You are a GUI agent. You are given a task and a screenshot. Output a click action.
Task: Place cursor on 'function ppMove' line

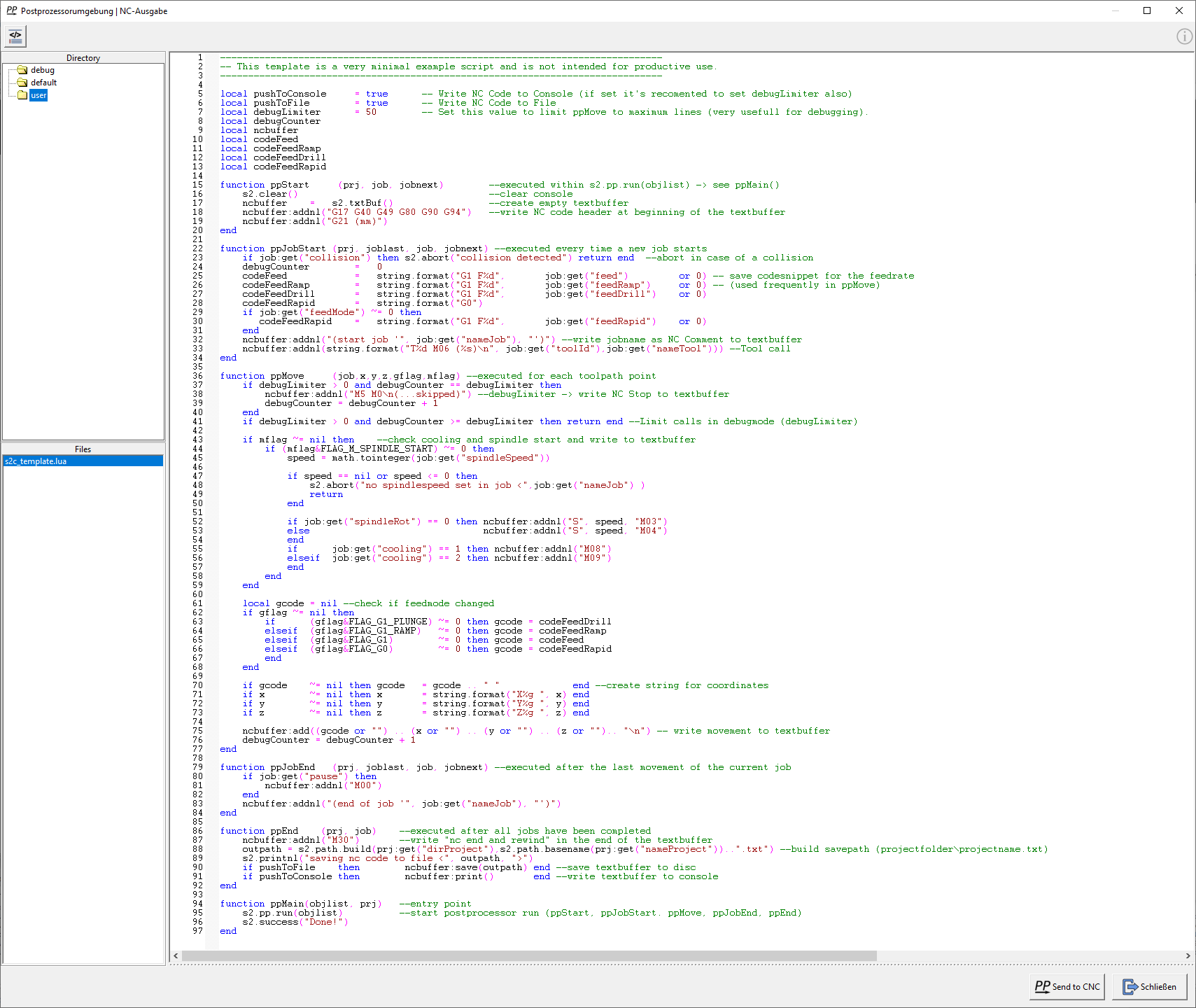[438, 376]
